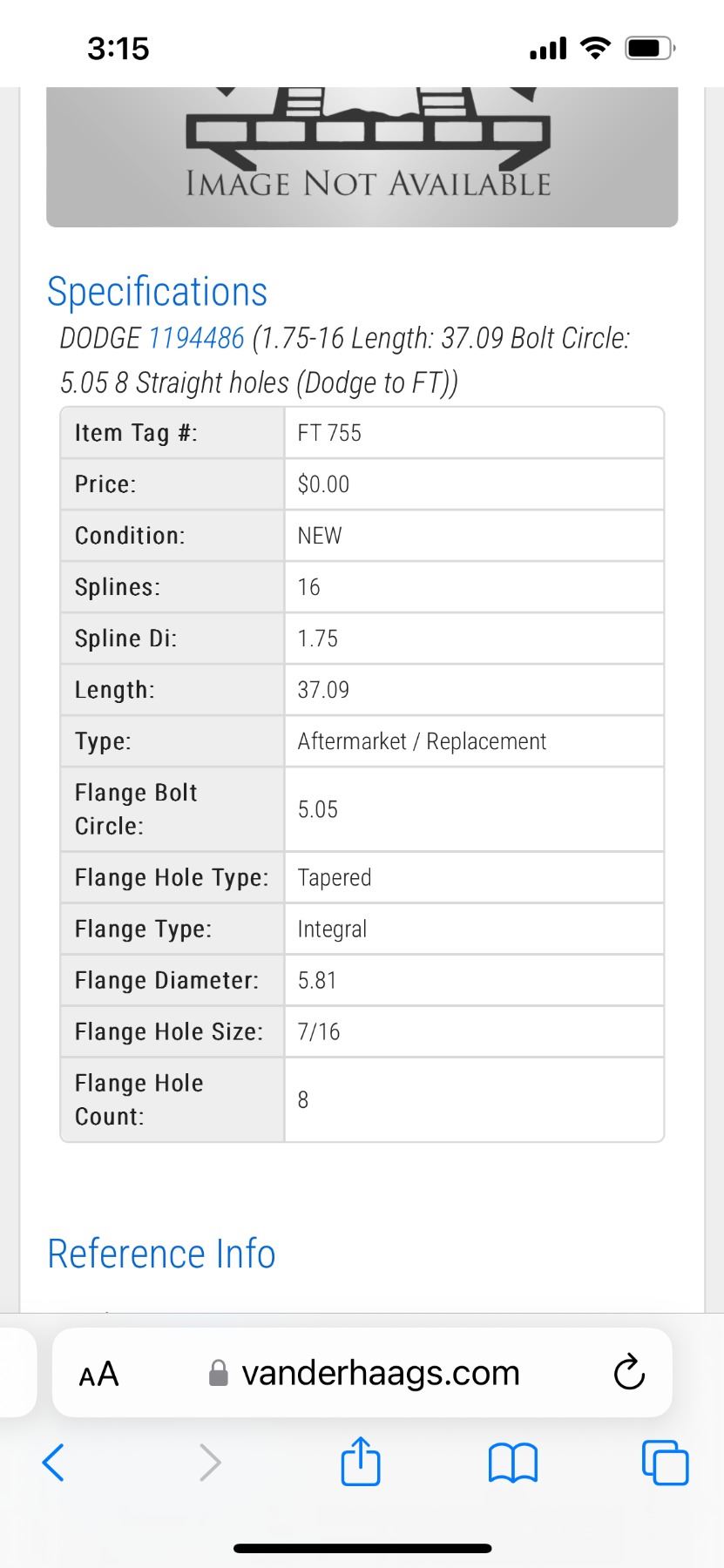724x1568 pixels.
Task: Tap the Aftermarket / Replacement type value
Action: click(x=422, y=741)
